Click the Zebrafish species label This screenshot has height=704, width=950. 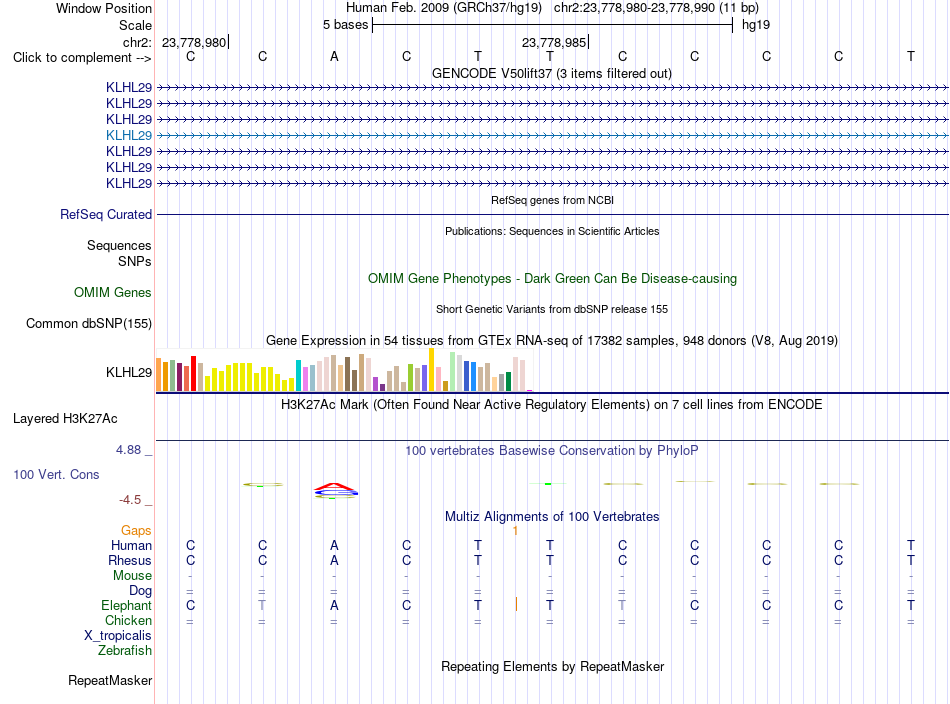tap(125, 651)
